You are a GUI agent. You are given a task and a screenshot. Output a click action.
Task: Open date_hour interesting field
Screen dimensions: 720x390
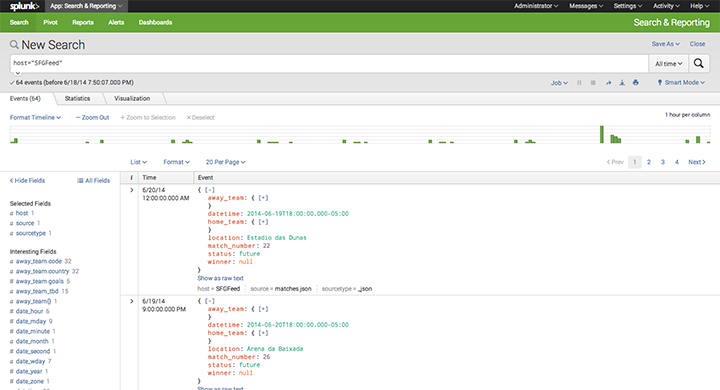pos(29,311)
